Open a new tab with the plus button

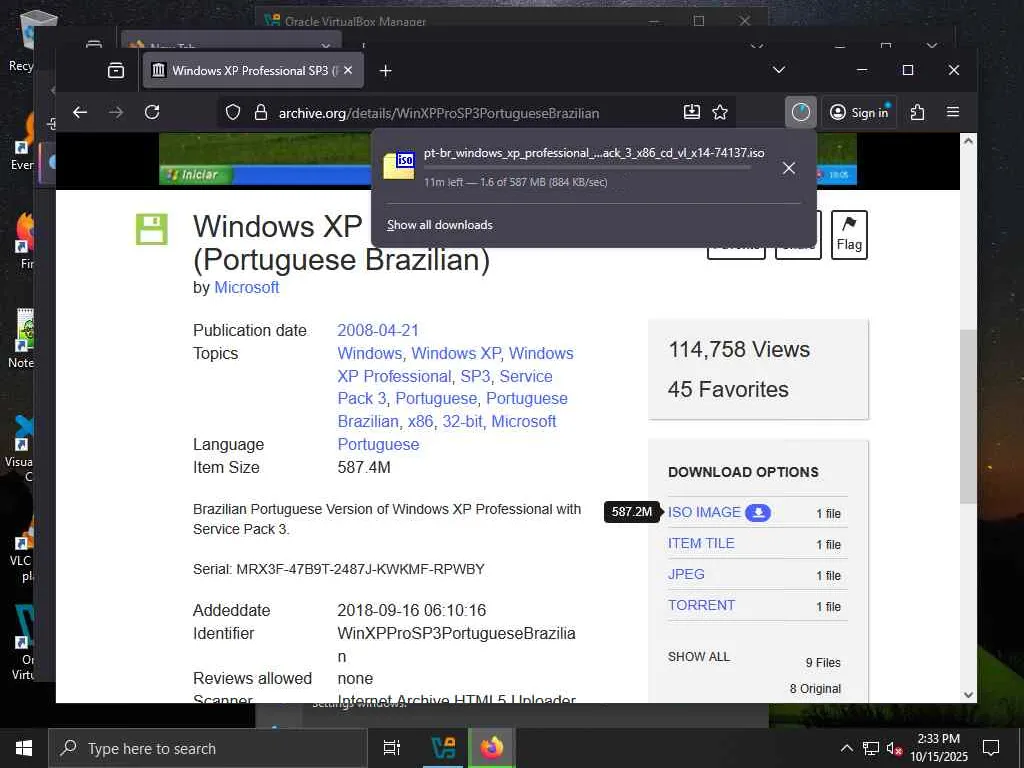[385, 71]
